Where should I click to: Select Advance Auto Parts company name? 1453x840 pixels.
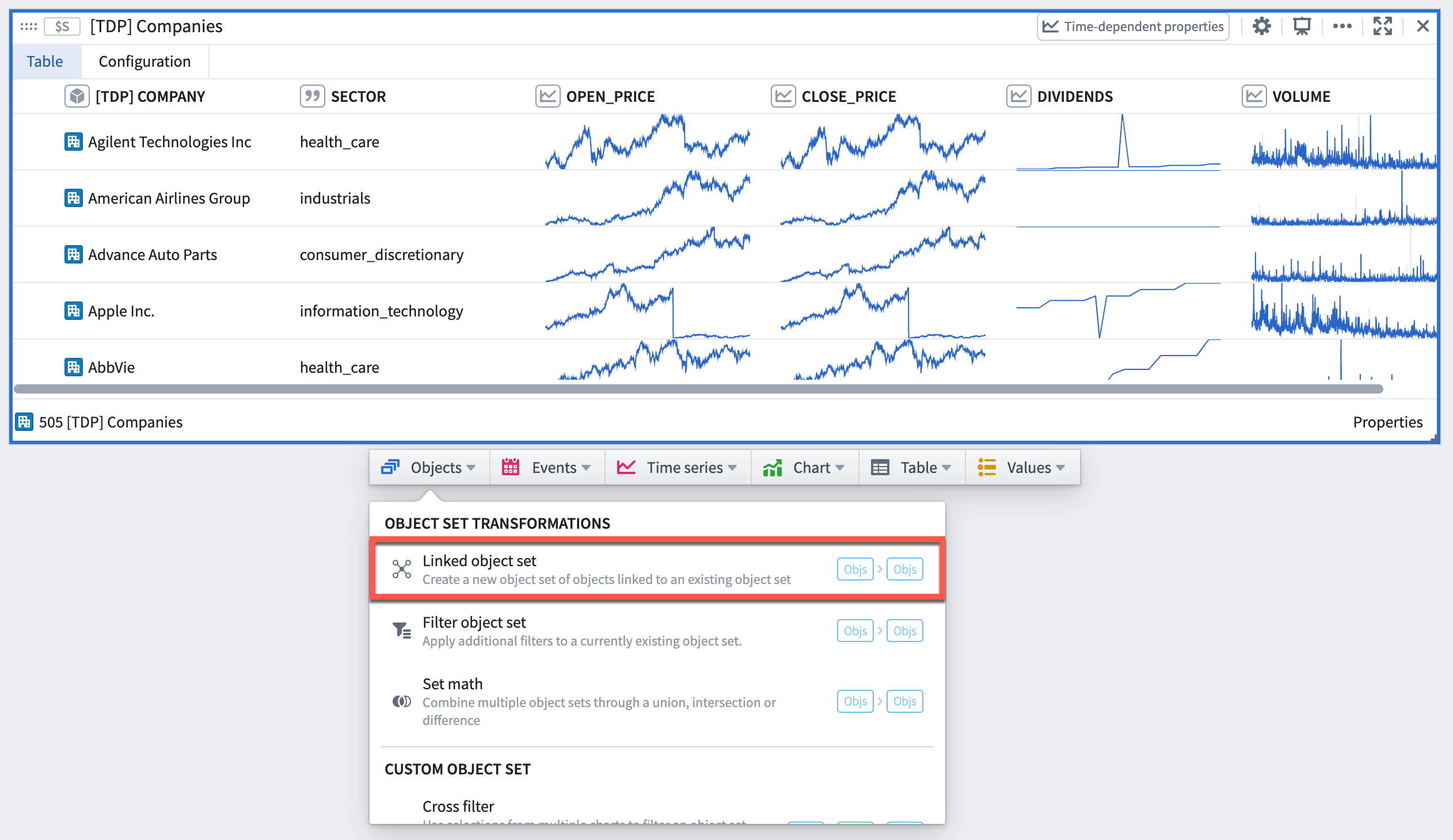(152, 255)
